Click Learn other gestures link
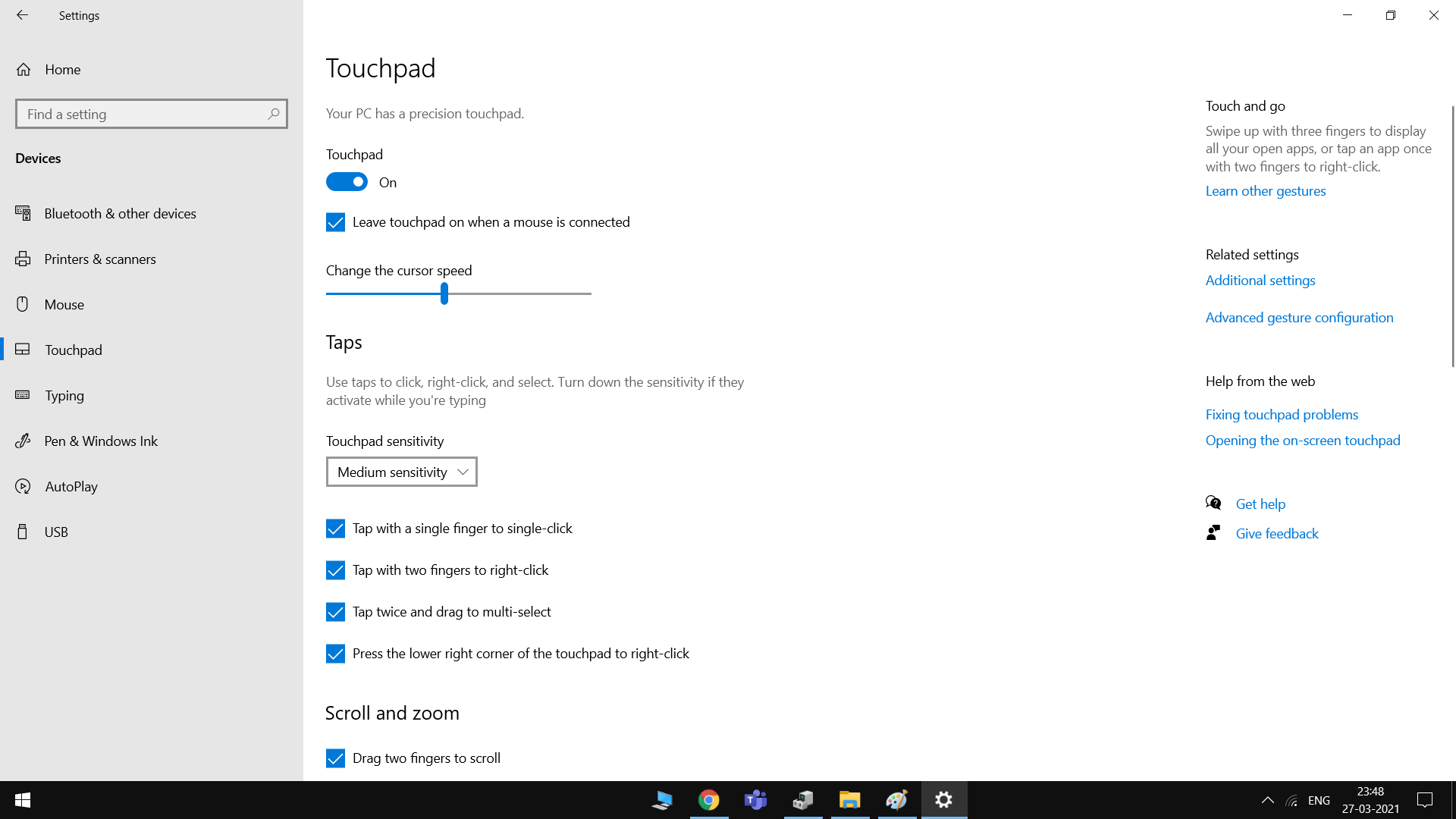 [1265, 191]
